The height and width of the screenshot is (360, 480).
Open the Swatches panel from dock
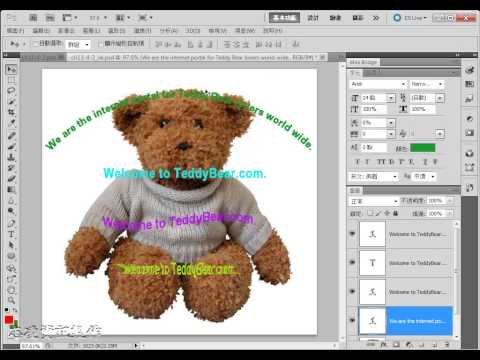tap(469, 83)
